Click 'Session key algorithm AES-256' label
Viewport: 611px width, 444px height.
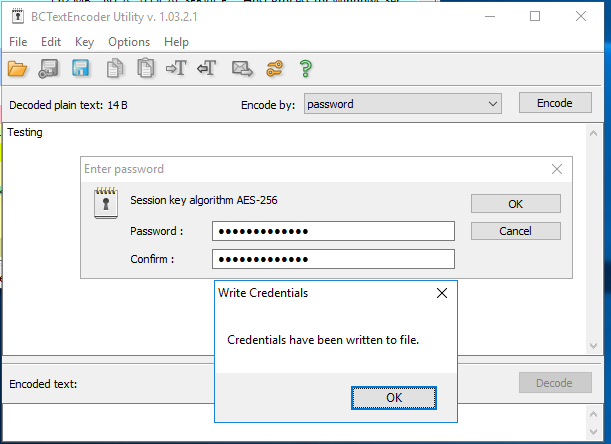tap(204, 200)
